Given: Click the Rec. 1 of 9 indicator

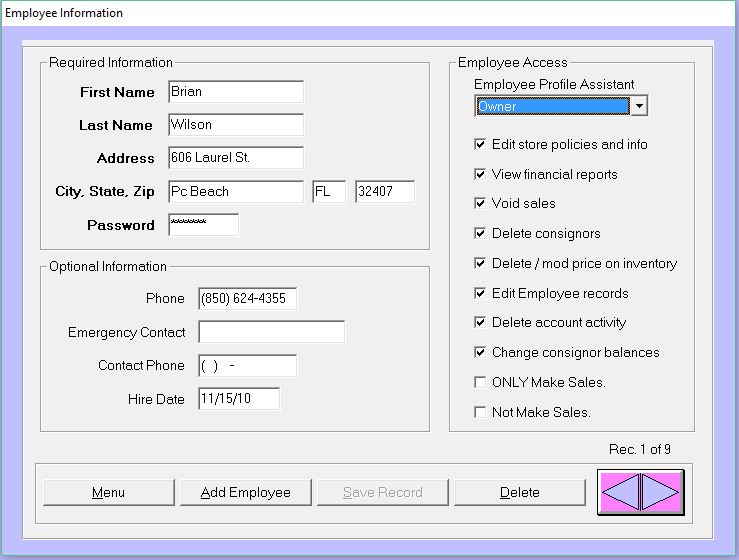Looking at the screenshot, I should tap(640, 449).
